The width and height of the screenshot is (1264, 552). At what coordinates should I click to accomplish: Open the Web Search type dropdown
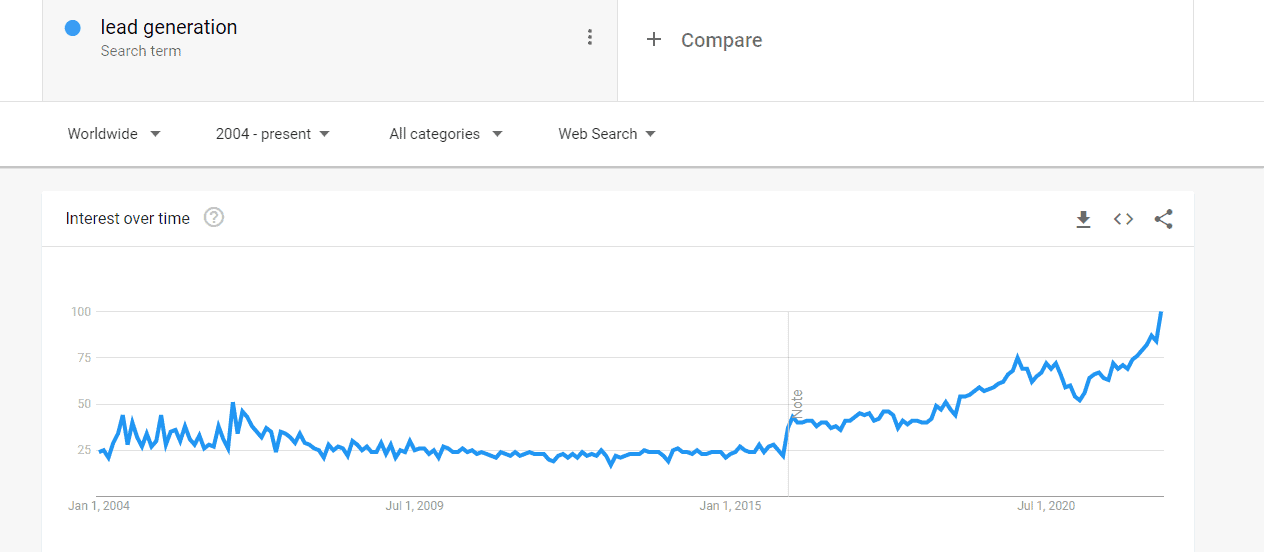tap(607, 134)
